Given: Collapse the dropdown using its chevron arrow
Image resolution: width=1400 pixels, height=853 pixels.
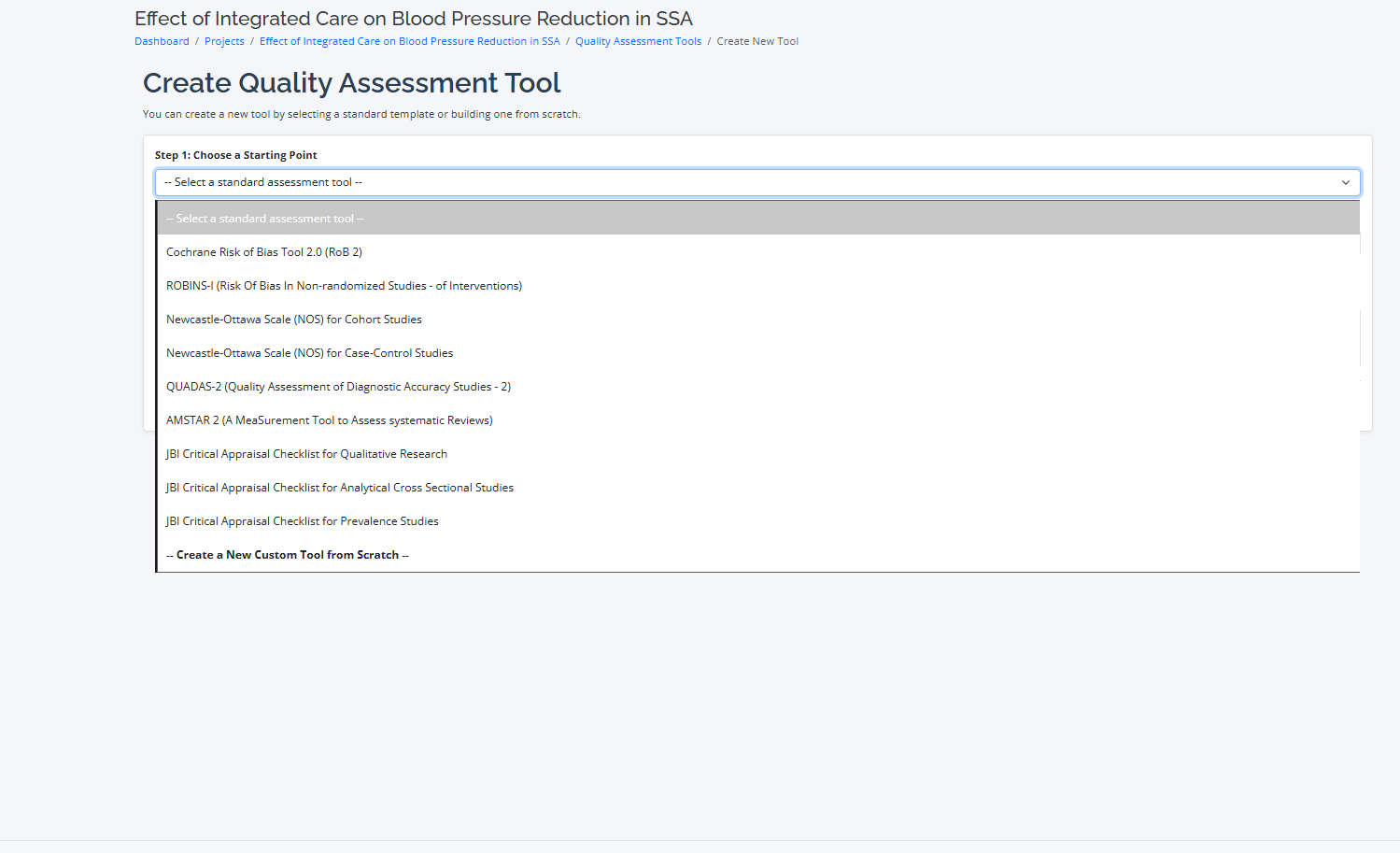Looking at the screenshot, I should [x=1345, y=182].
